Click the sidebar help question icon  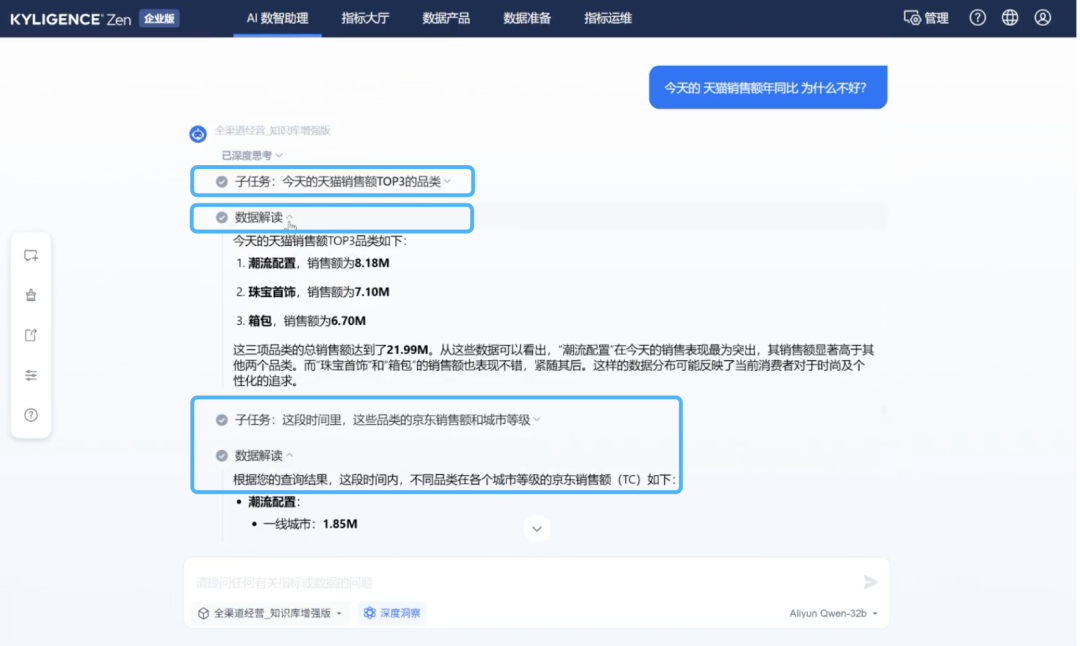(x=31, y=415)
